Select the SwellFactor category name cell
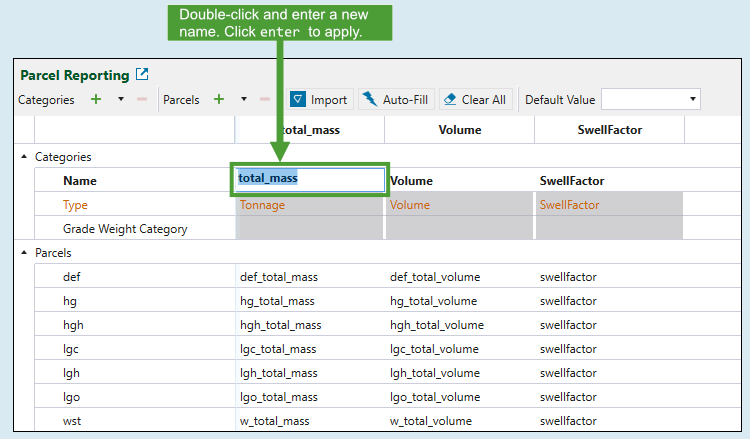Screen dimensions: 750x439 pyautogui.click(x=609, y=180)
